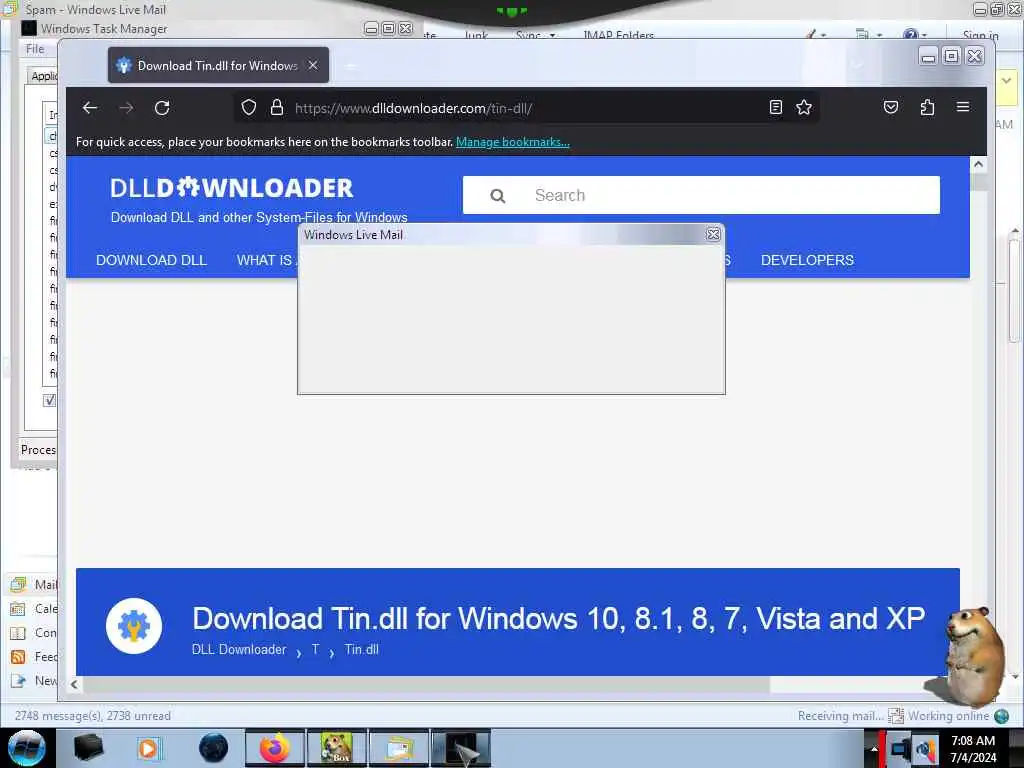Click the gear wrench Tin.dll icon

tap(134, 626)
